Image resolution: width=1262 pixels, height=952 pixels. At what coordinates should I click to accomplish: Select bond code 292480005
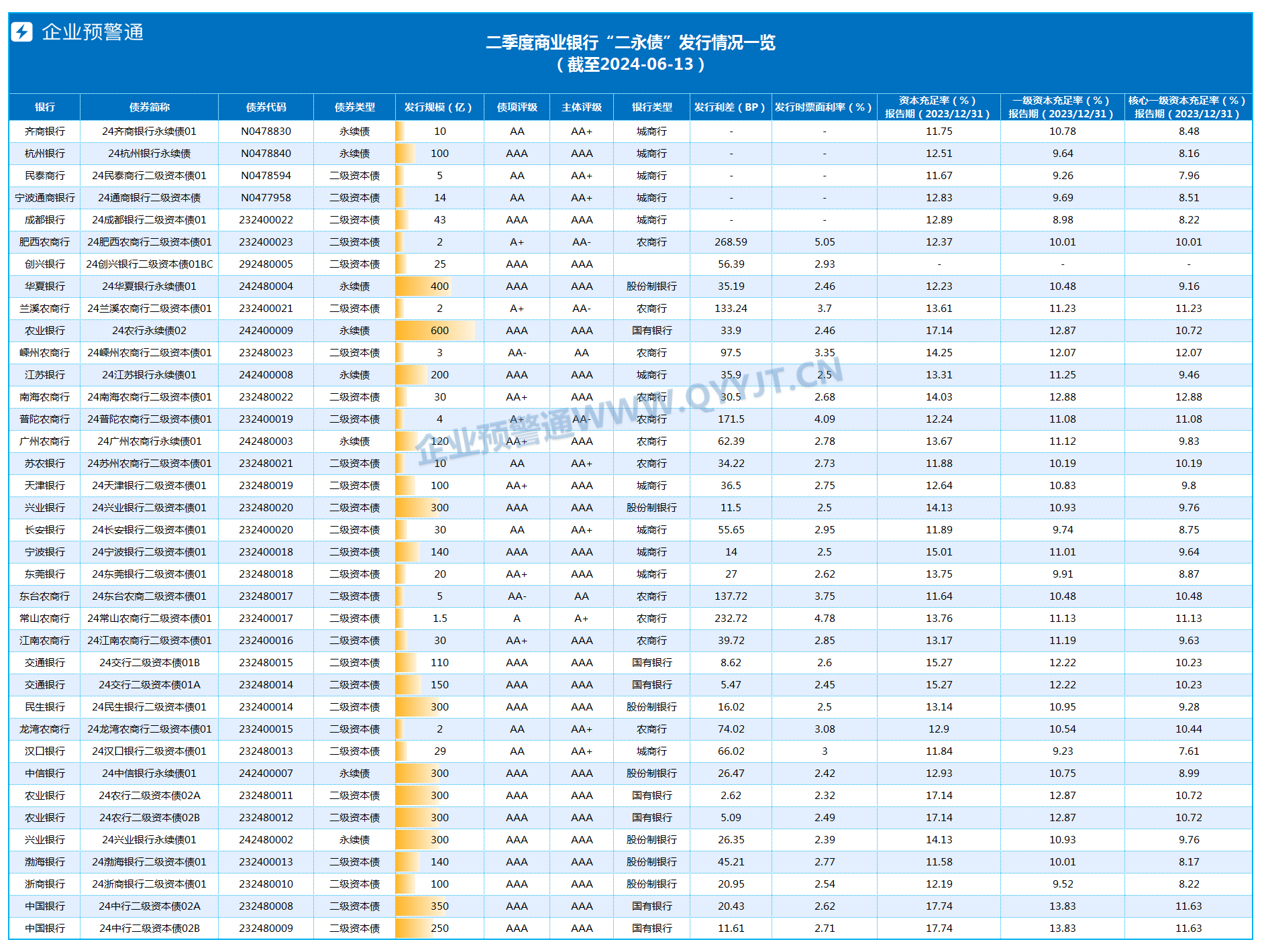coord(266,264)
